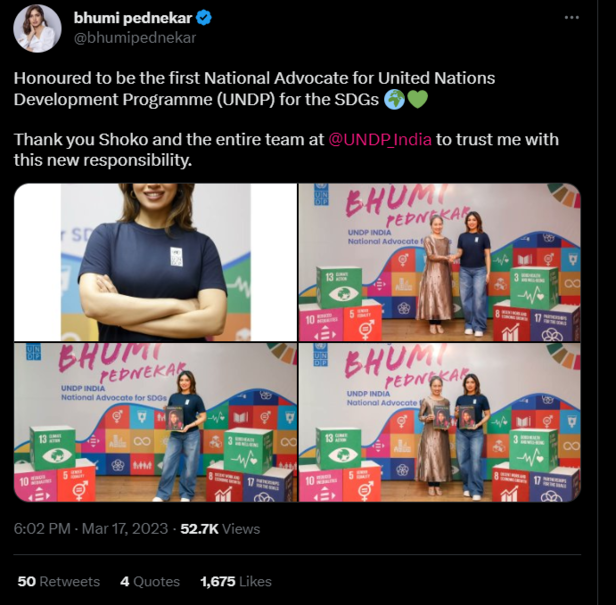Open the three-dot more options menu
616x605 pixels.
tap(572, 17)
